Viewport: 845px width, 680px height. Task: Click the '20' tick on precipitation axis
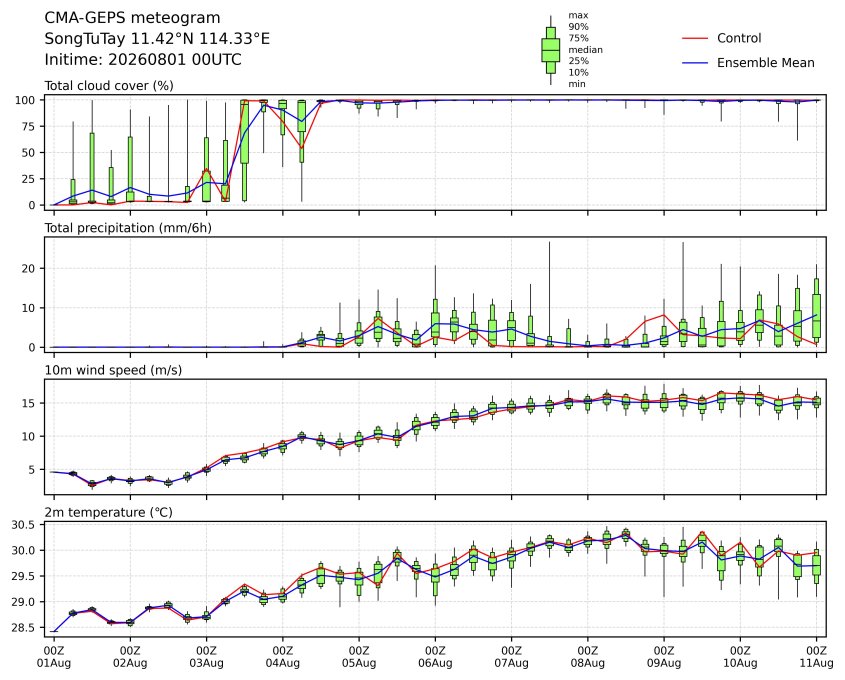coord(29,268)
